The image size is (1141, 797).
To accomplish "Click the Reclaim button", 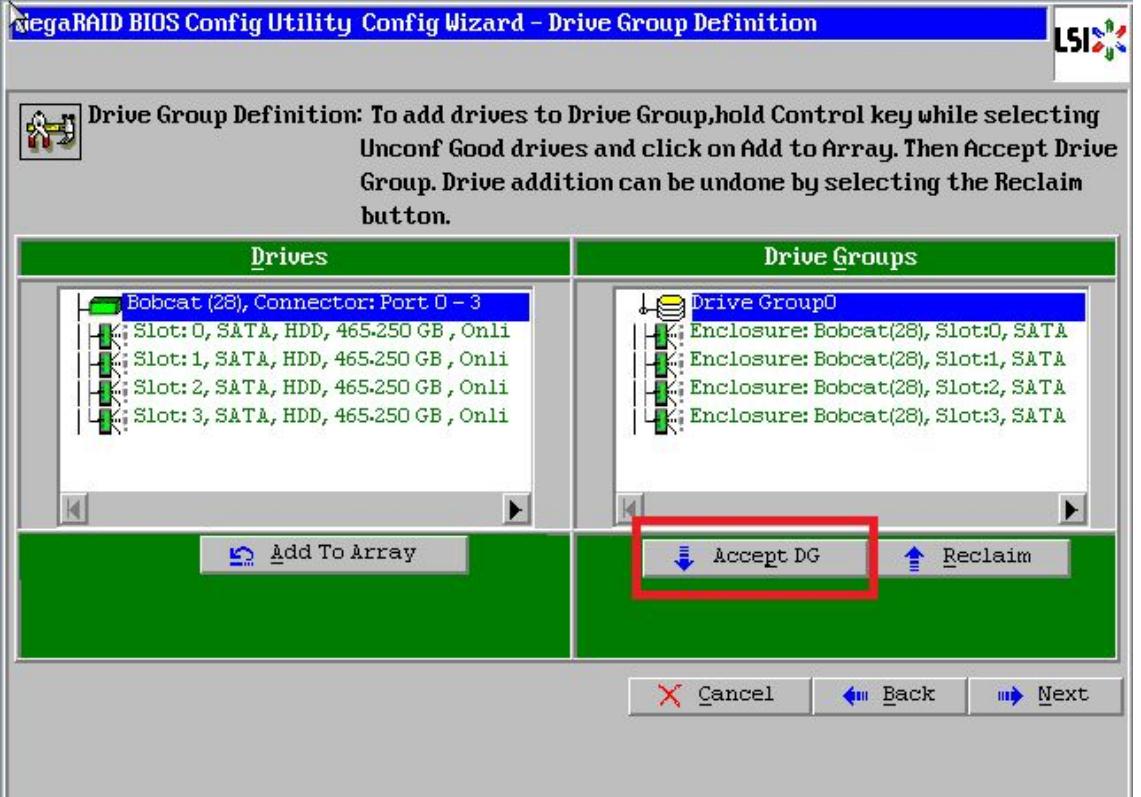I will click(x=974, y=558).
